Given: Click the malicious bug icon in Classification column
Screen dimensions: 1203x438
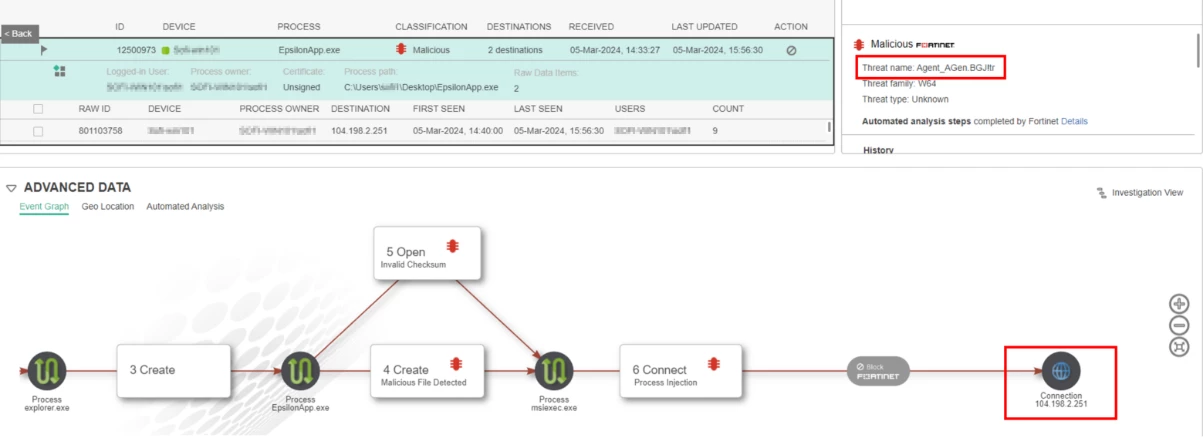Looking at the screenshot, I should tap(401, 49).
